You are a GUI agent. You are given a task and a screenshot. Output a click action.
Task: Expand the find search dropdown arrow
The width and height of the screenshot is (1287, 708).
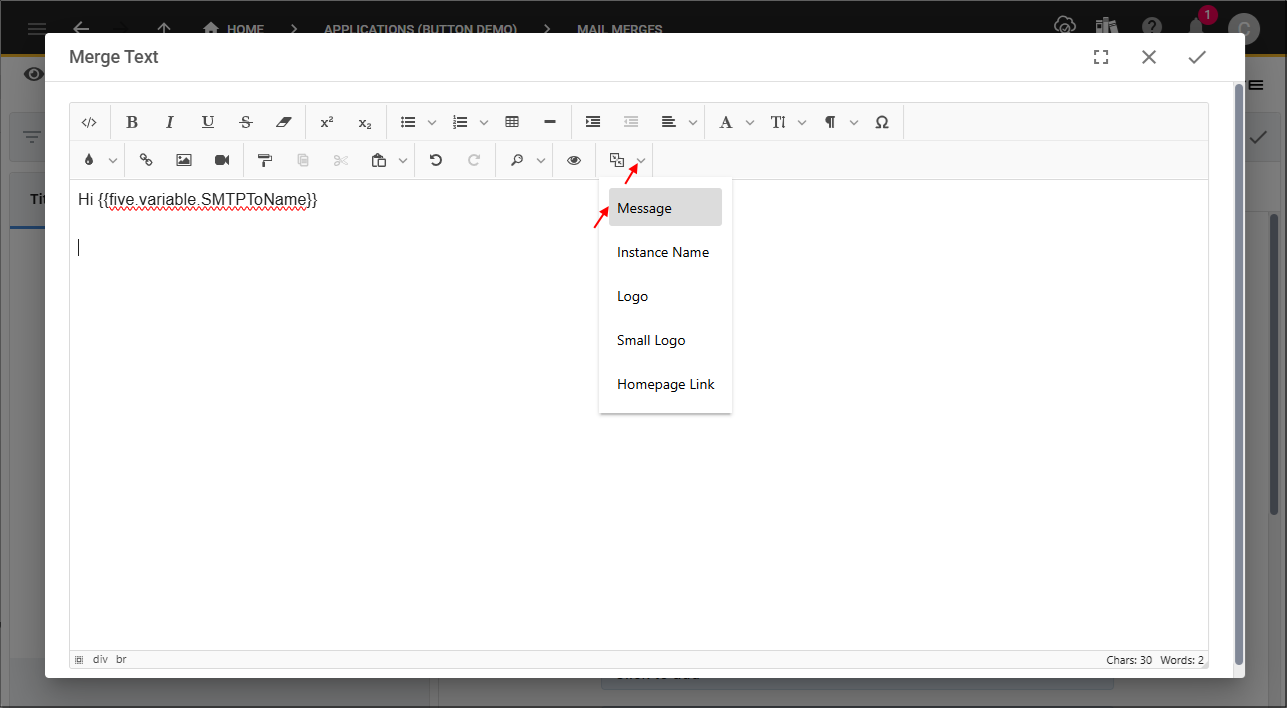[541, 161]
